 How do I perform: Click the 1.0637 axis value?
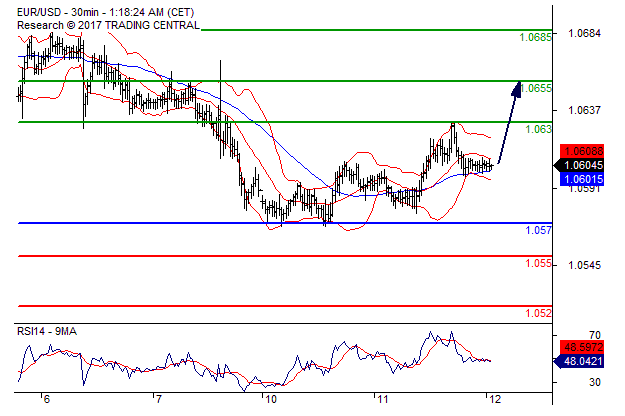584,110
